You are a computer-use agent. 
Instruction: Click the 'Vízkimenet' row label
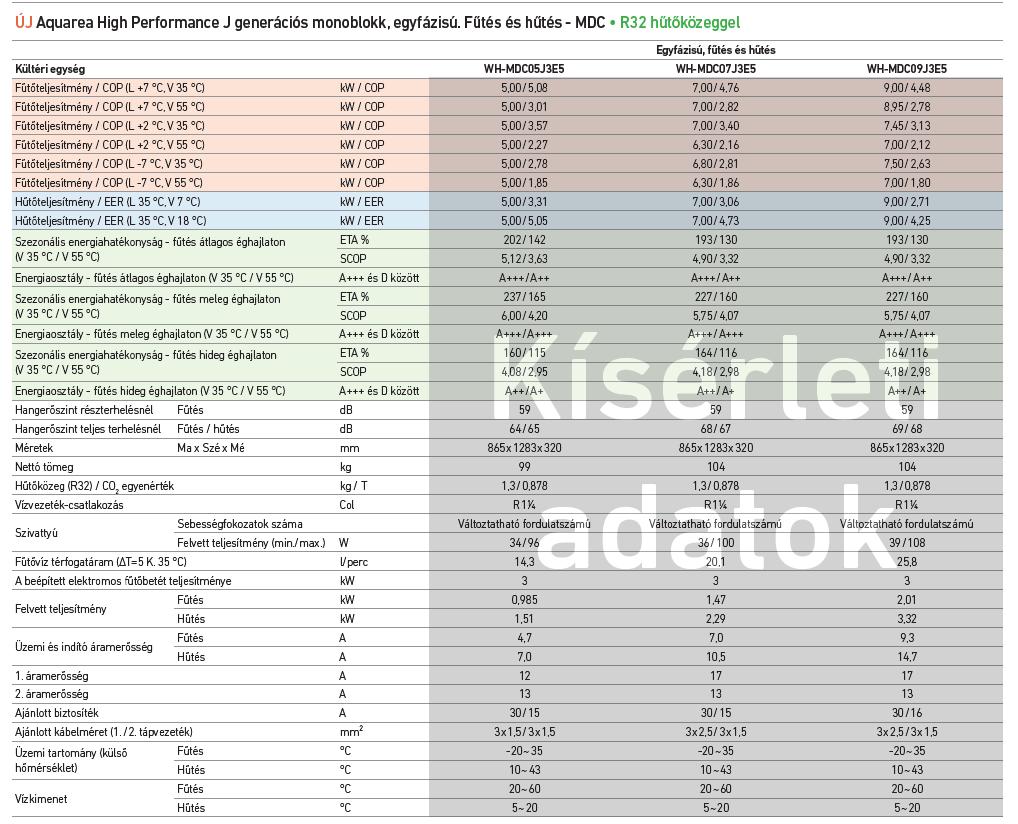click(x=41, y=799)
